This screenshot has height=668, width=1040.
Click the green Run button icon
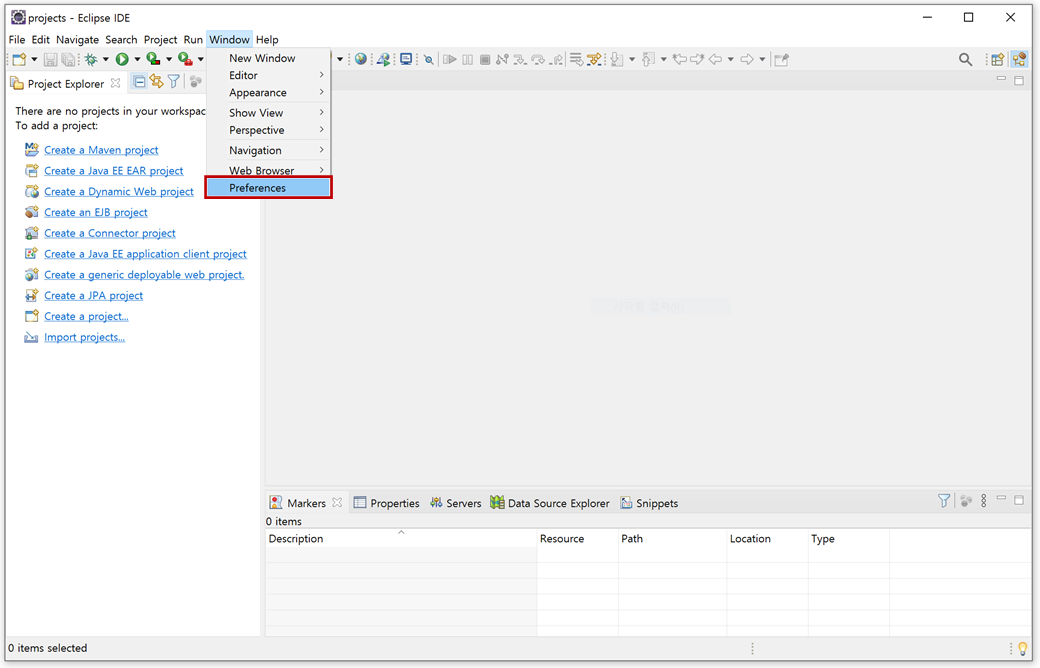[x=122, y=60]
